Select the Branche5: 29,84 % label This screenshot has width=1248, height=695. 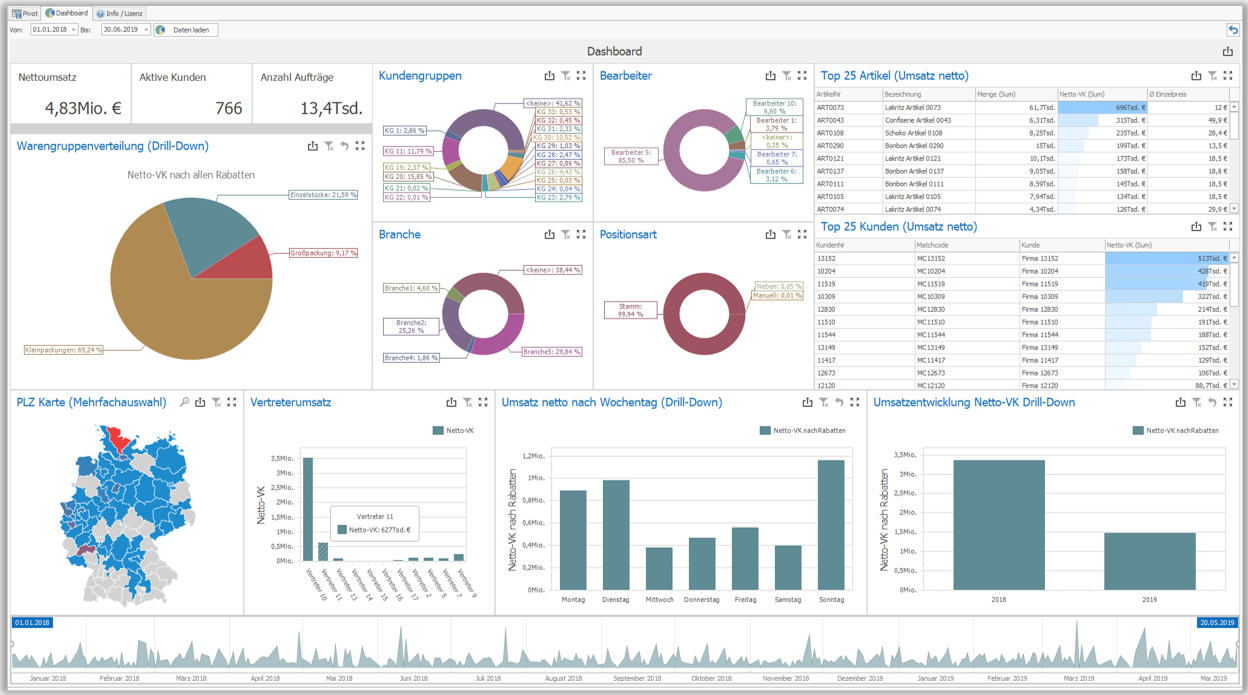point(552,352)
